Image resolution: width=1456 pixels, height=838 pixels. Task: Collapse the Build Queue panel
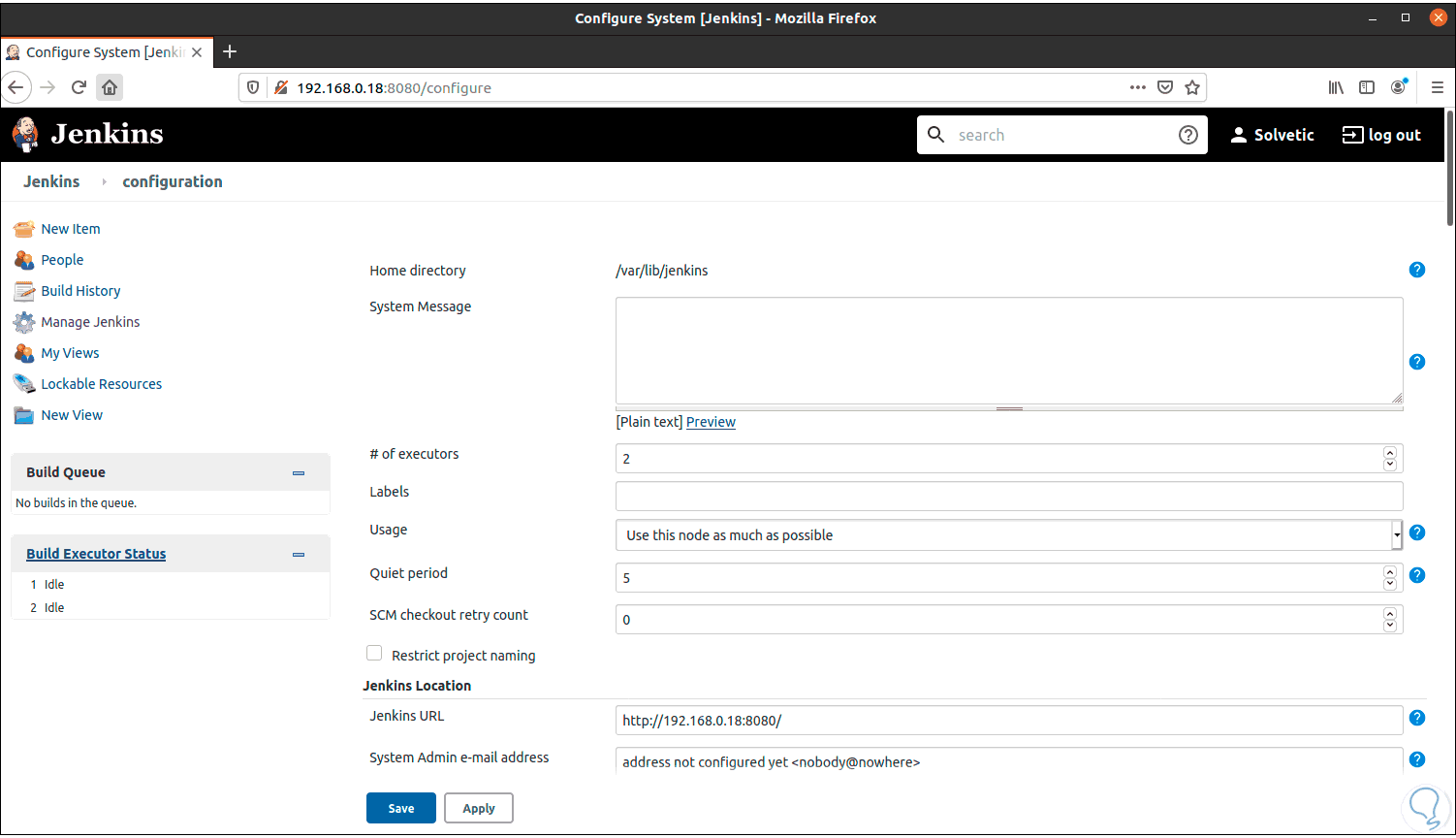point(299,473)
